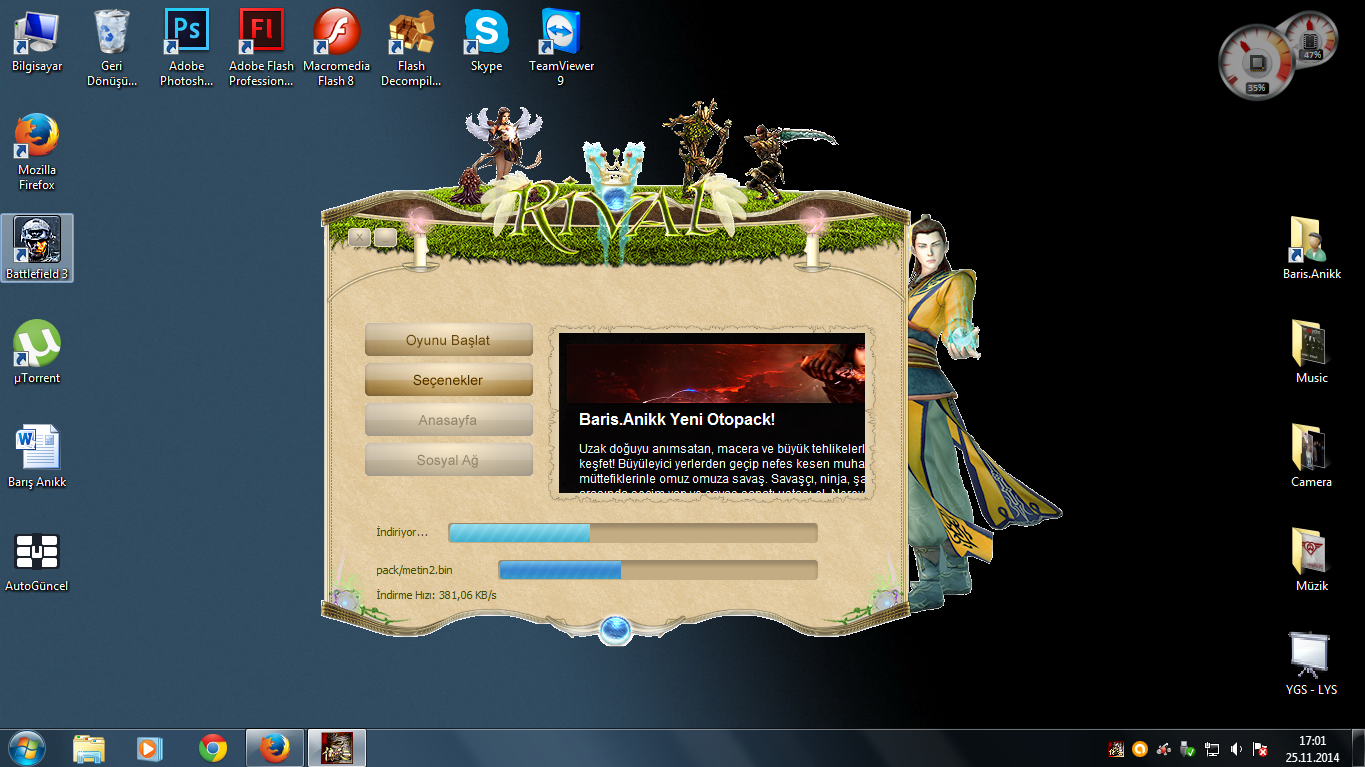Click the news banner image in launcher

tap(716, 373)
